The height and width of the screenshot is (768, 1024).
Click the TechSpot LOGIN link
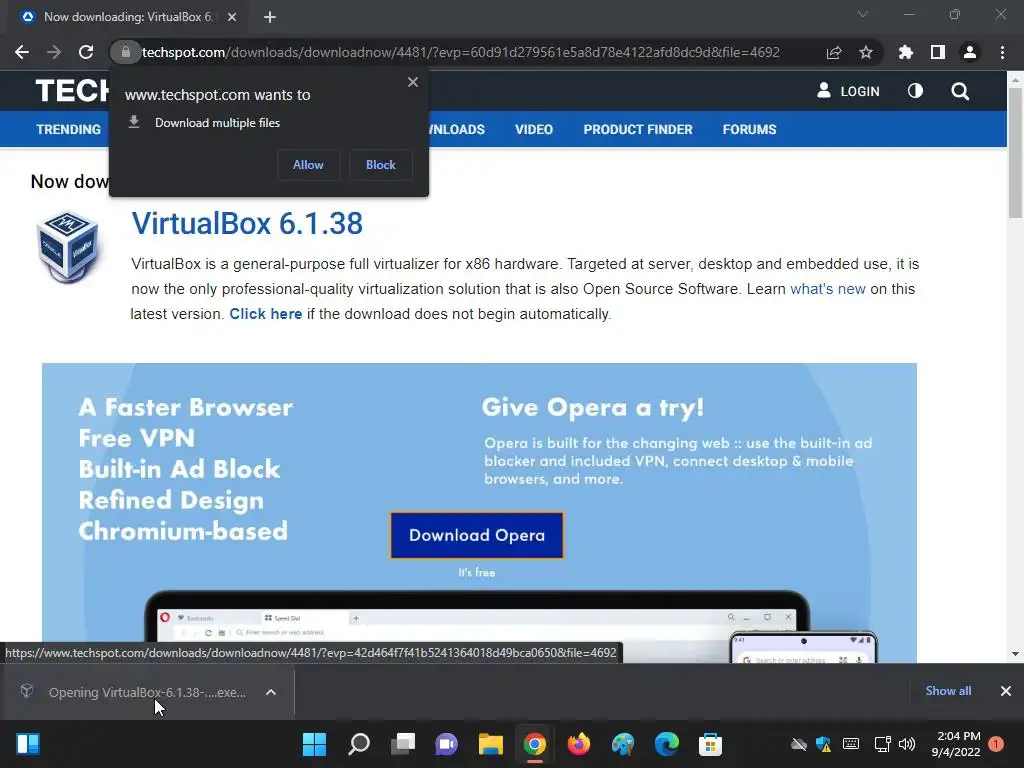click(848, 91)
